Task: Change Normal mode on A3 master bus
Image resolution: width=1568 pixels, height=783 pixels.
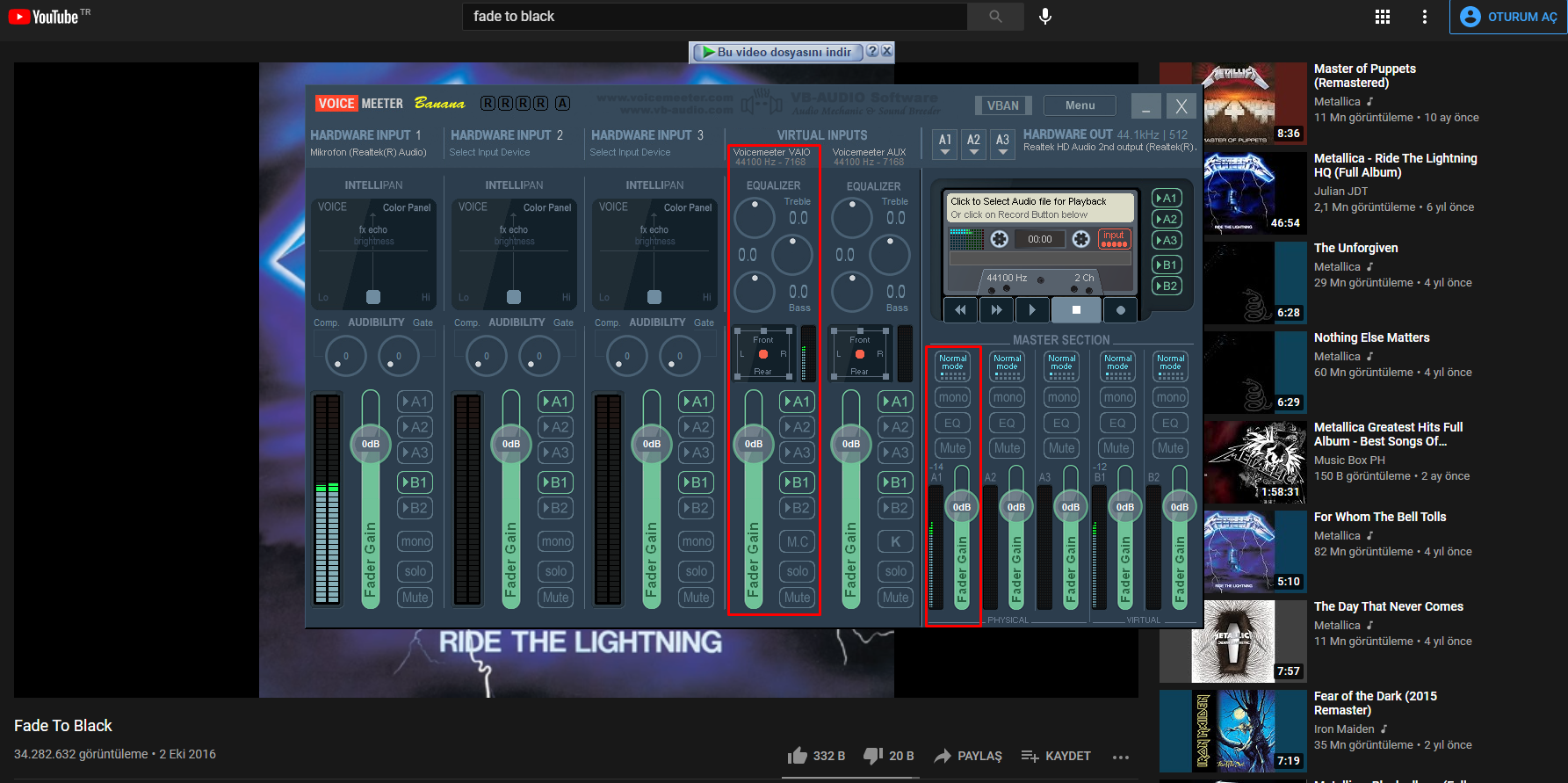Action: pyautogui.click(x=1062, y=366)
